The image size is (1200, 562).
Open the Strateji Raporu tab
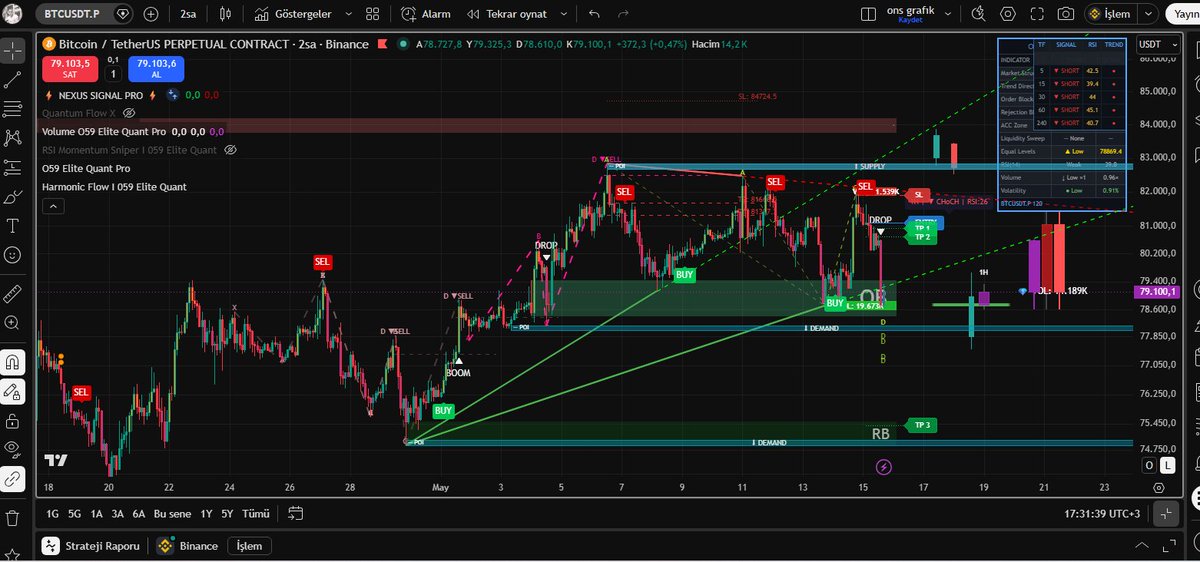[x=92, y=546]
